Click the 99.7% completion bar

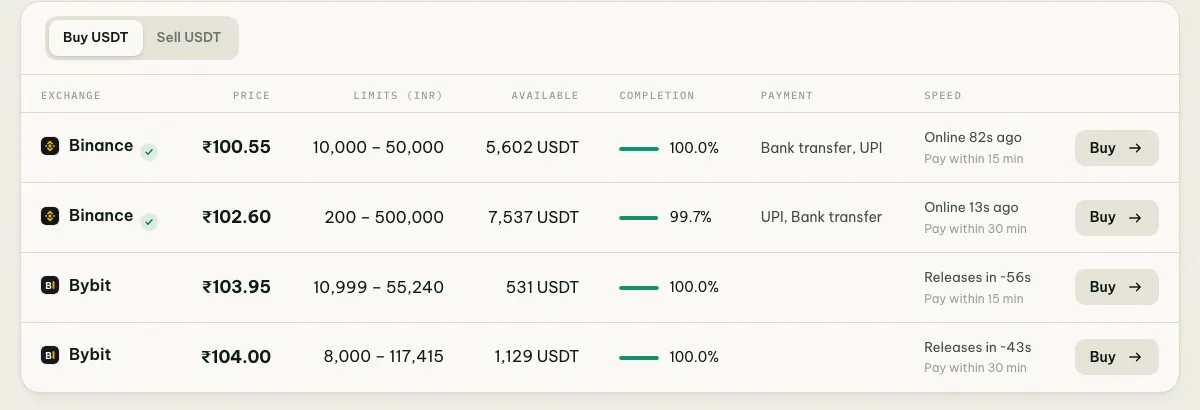(639, 218)
